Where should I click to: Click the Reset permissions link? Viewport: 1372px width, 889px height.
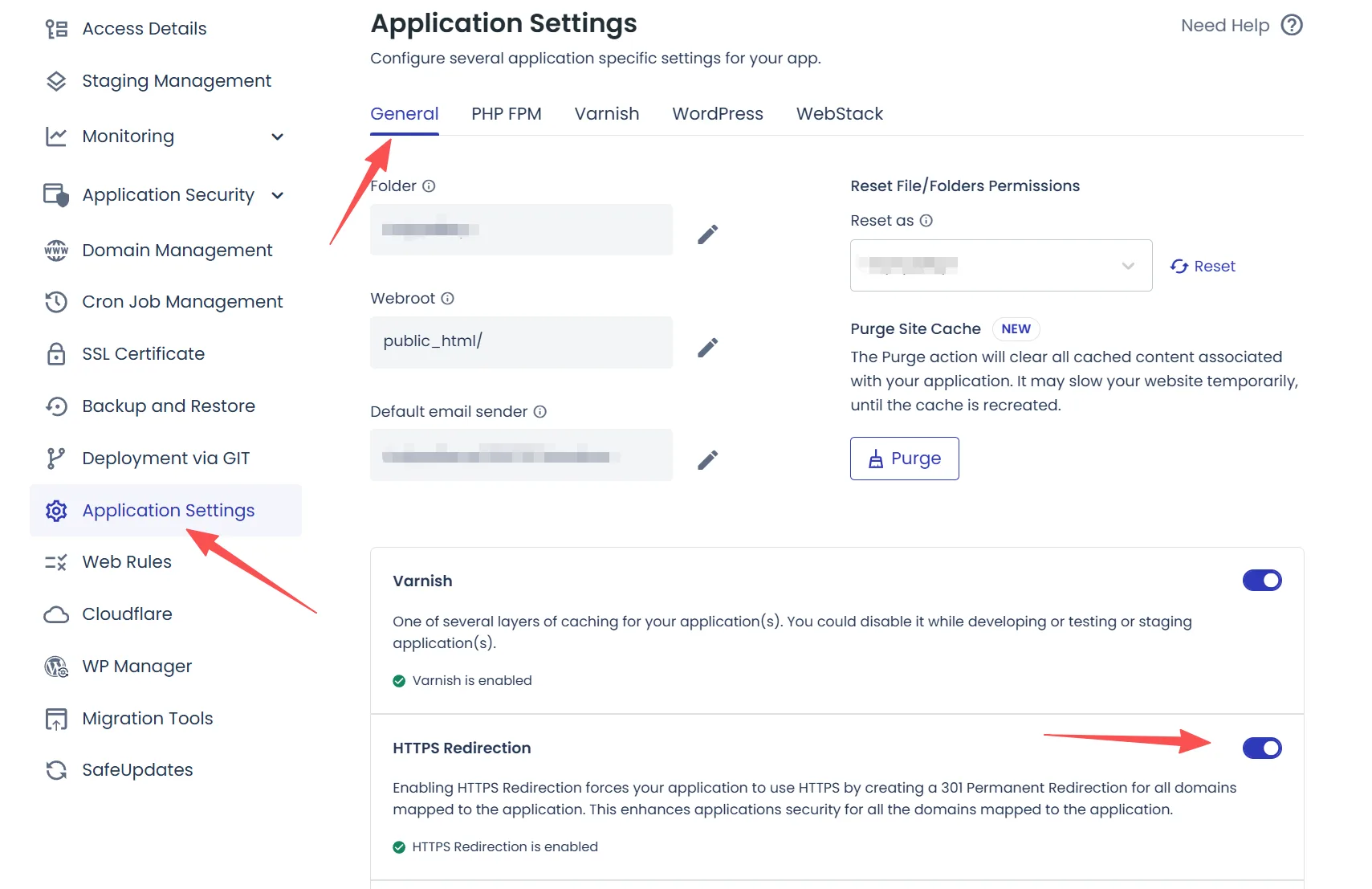(1203, 267)
